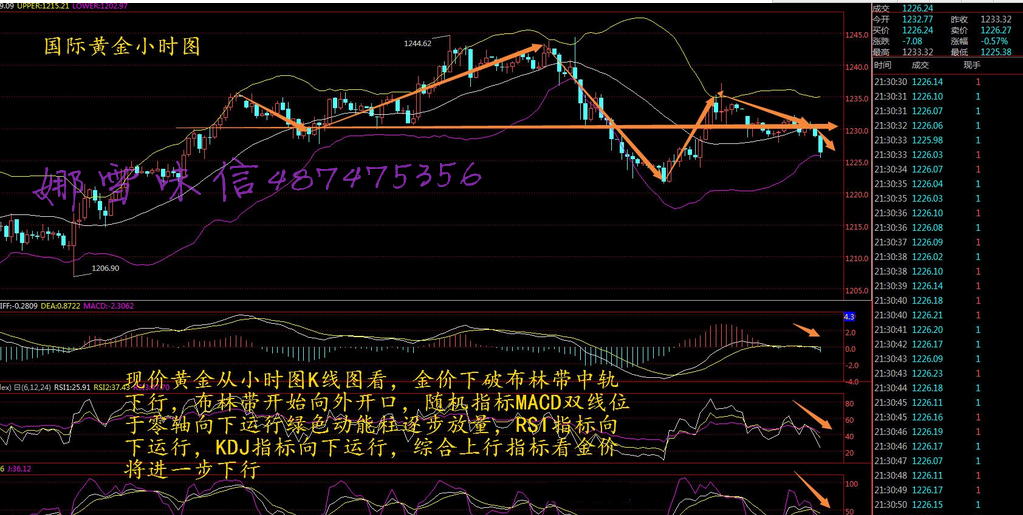The image size is (1023, 515).
Task: Click the J:36.12 KDJ readout
Action: point(20,469)
